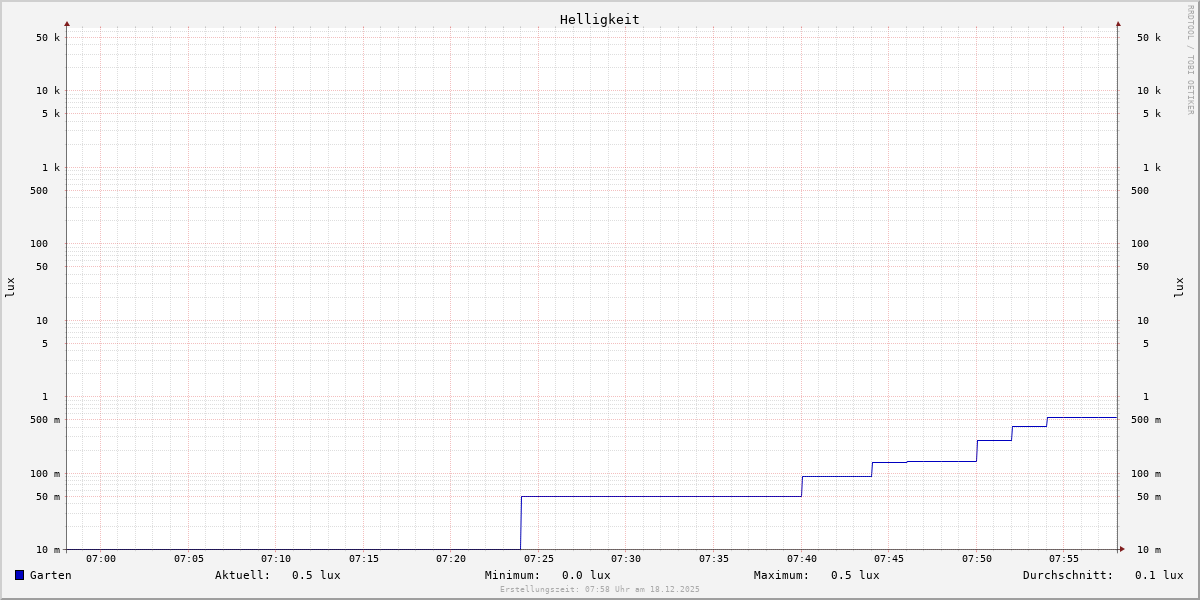
Task: Click the left axis 500 m label
Action: click(45, 420)
